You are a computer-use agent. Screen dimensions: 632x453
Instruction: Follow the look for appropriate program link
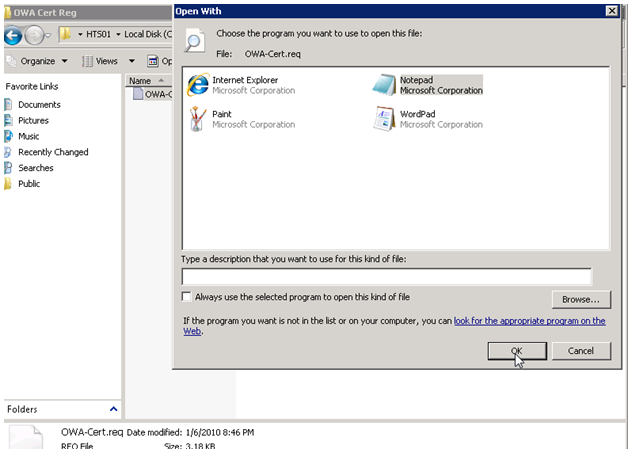(529, 321)
